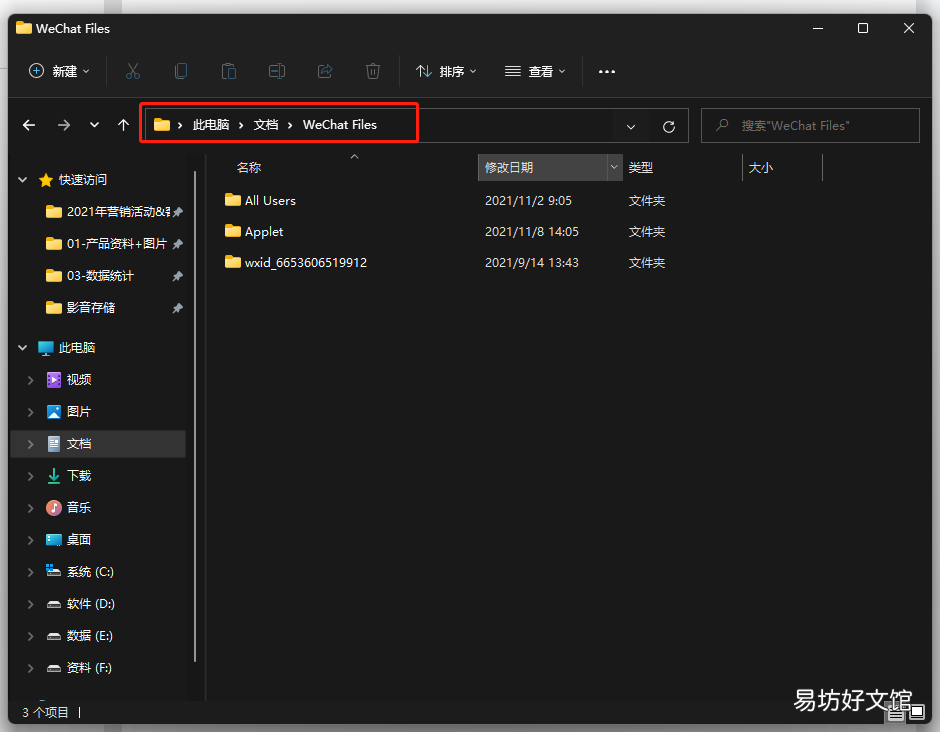Open the 新建 (New) dropdown

pyautogui.click(x=59, y=71)
